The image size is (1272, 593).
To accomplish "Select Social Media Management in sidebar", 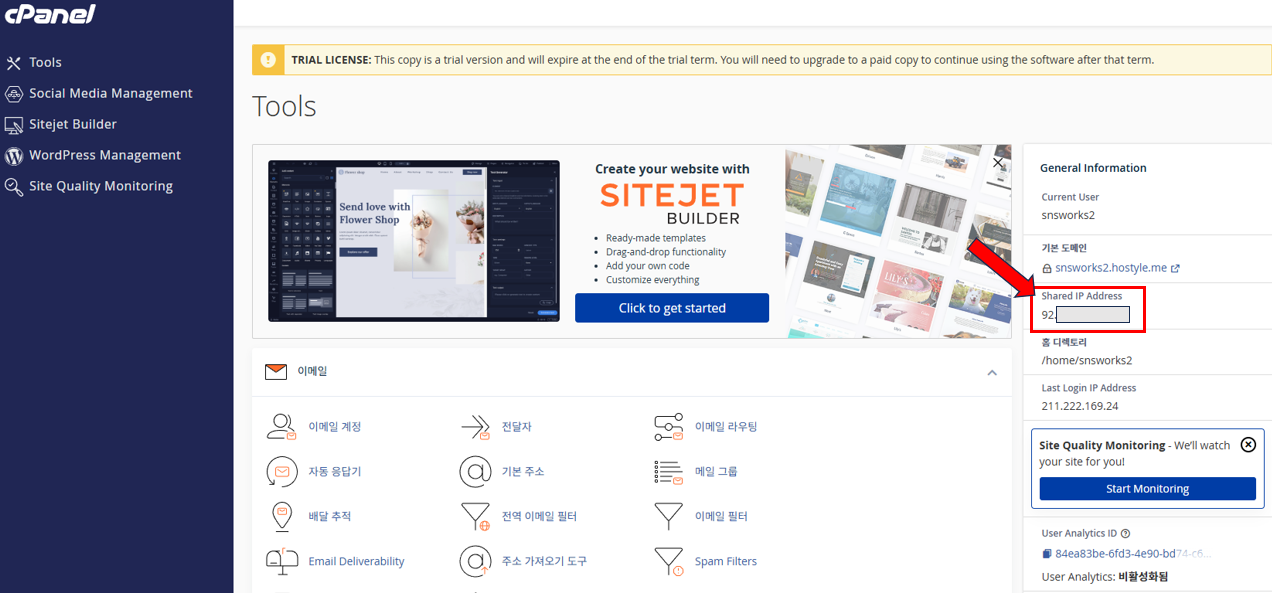I will tap(110, 93).
